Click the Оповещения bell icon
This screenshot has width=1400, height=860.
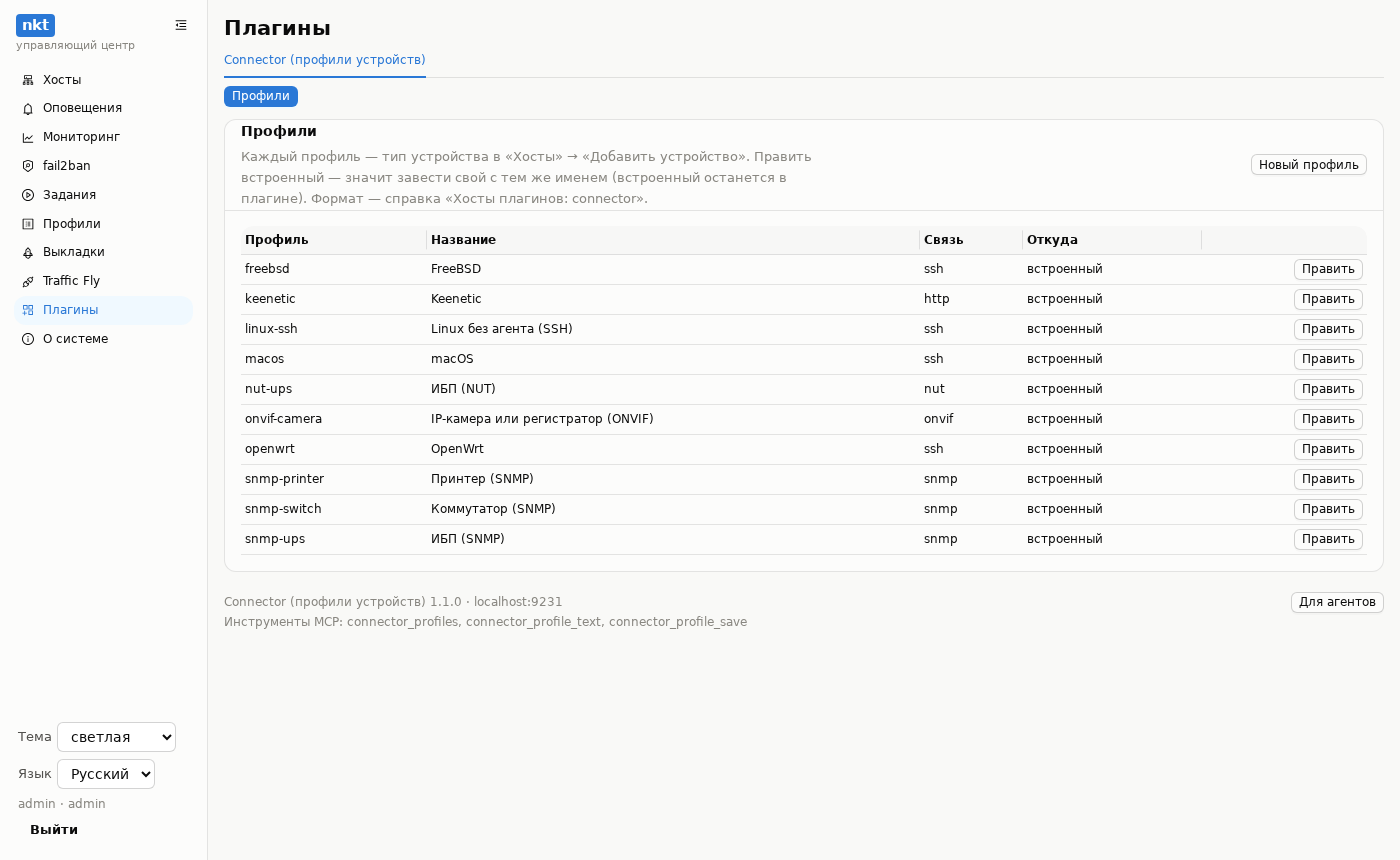pos(28,109)
